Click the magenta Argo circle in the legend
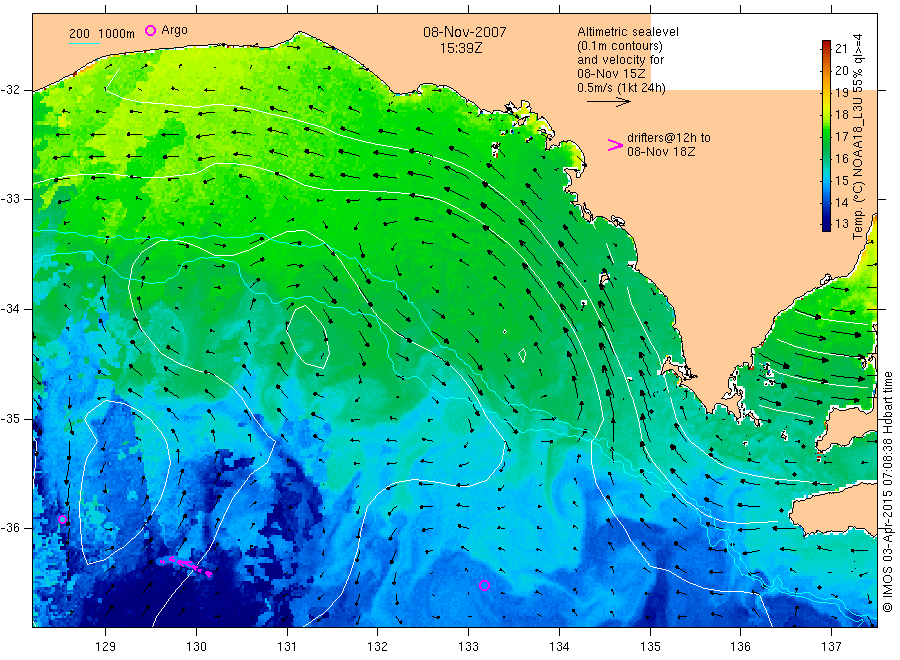 tap(150, 30)
